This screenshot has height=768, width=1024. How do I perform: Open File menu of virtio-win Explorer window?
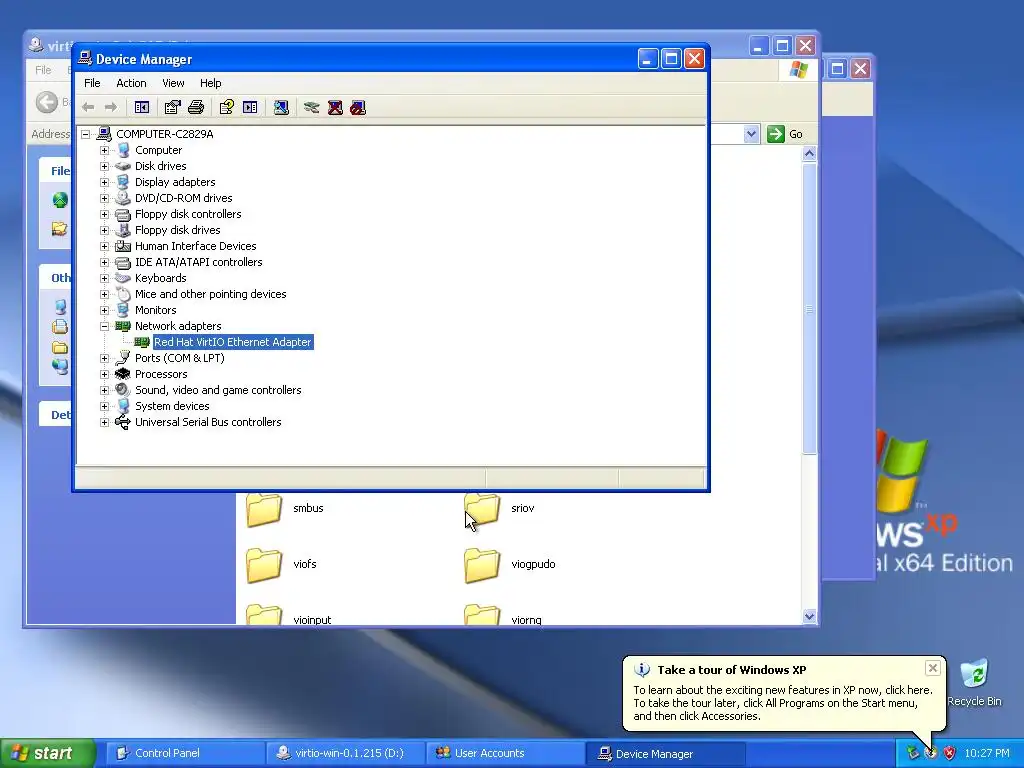coord(43,70)
